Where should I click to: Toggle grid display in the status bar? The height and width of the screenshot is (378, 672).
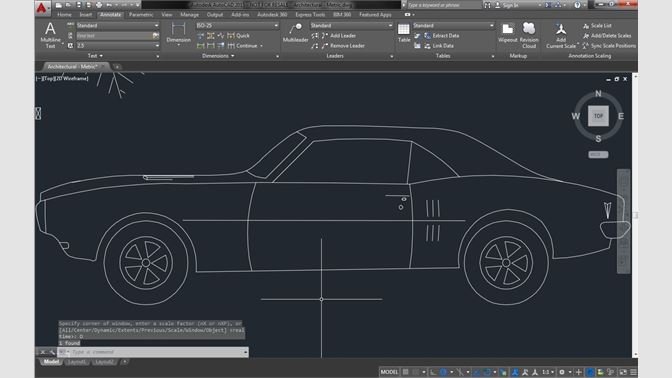(405, 372)
